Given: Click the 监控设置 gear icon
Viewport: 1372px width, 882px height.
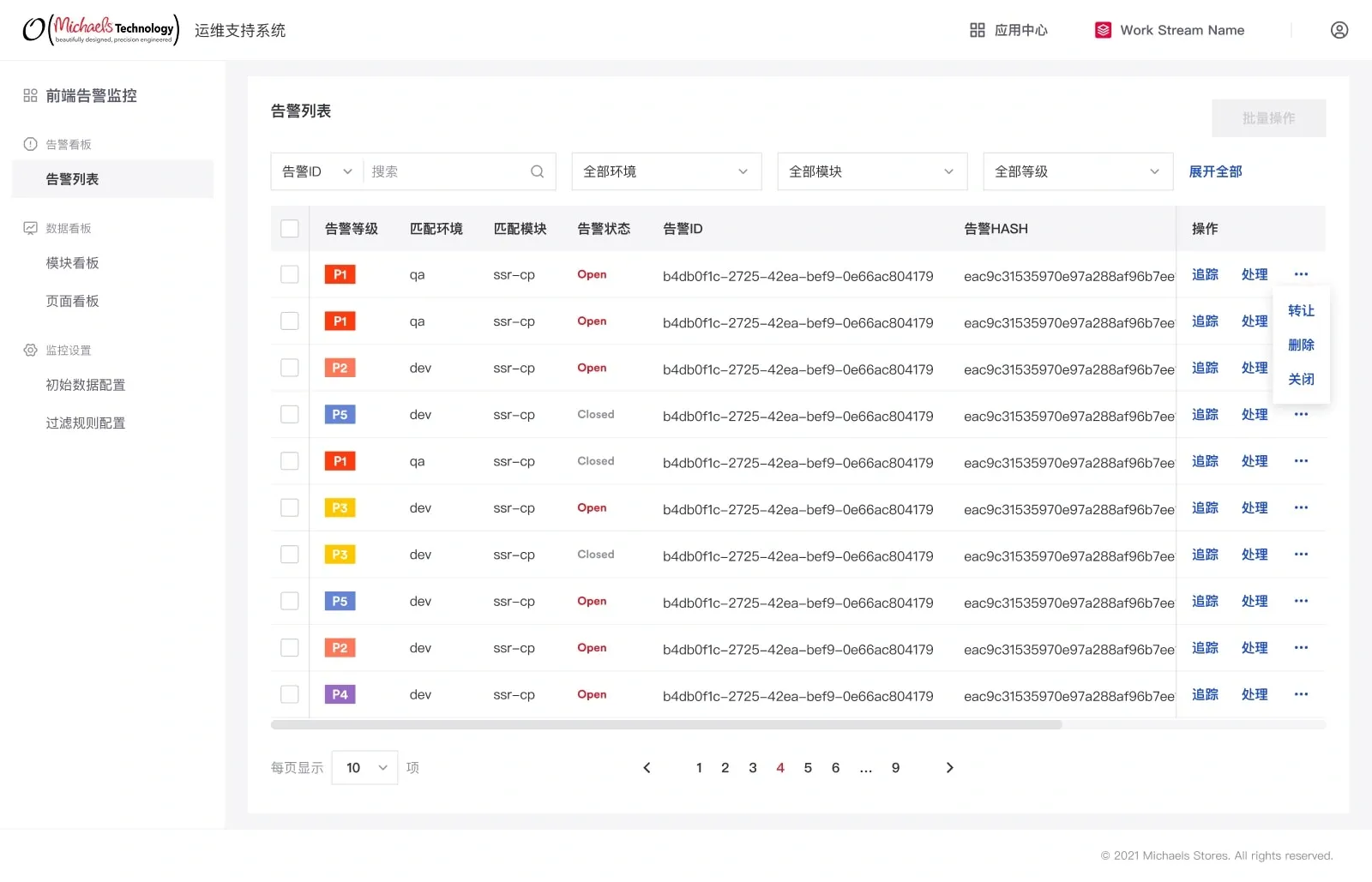Looking at the screenshot, I should click(30, 350).
